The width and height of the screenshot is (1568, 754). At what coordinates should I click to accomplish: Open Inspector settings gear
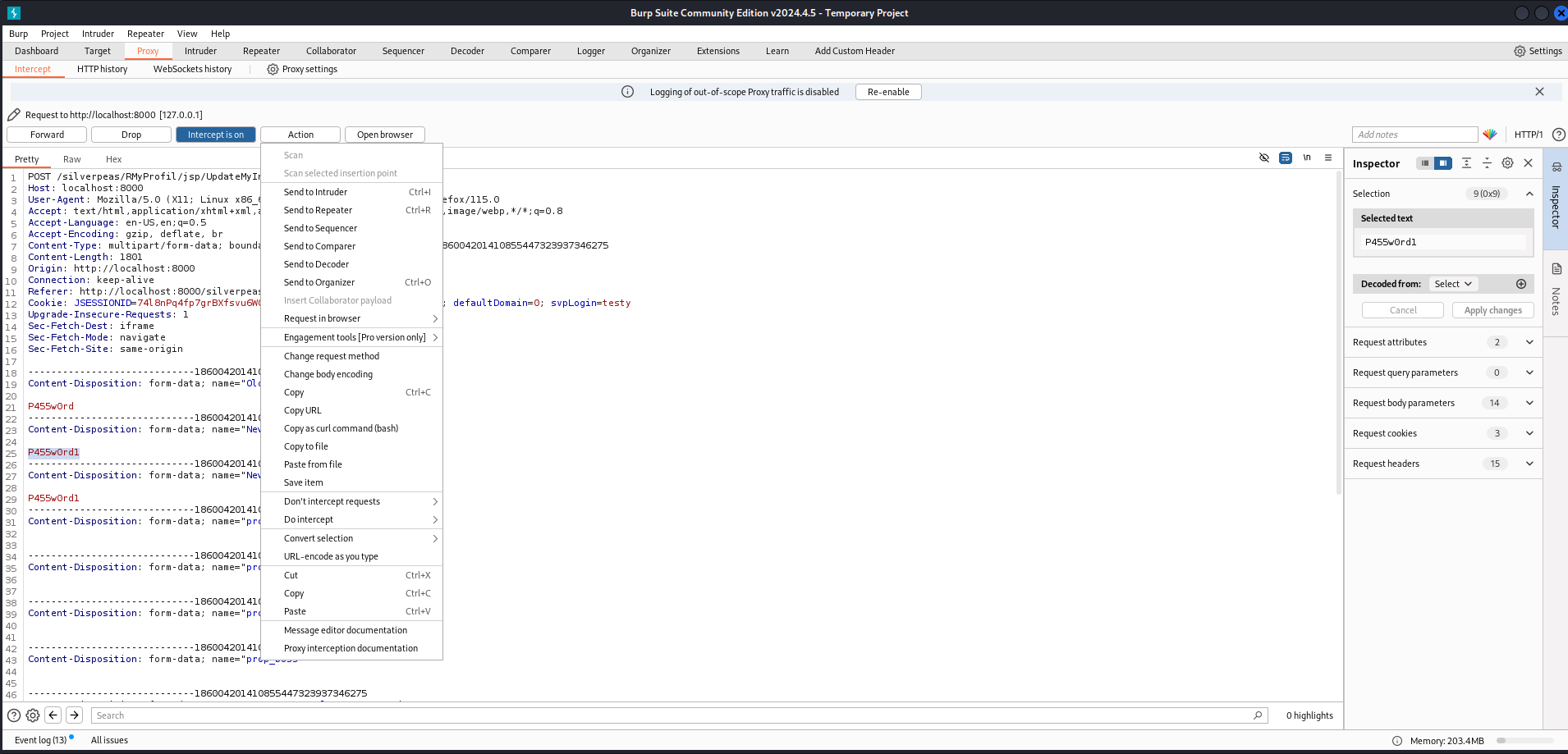1507,163
